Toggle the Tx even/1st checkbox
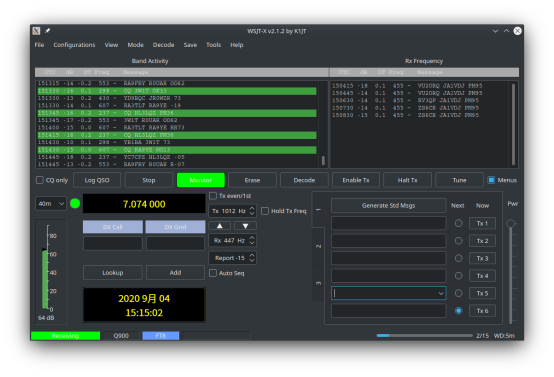Image resolution: width=554 pixels, height=377 pixels. click(213, 196)
